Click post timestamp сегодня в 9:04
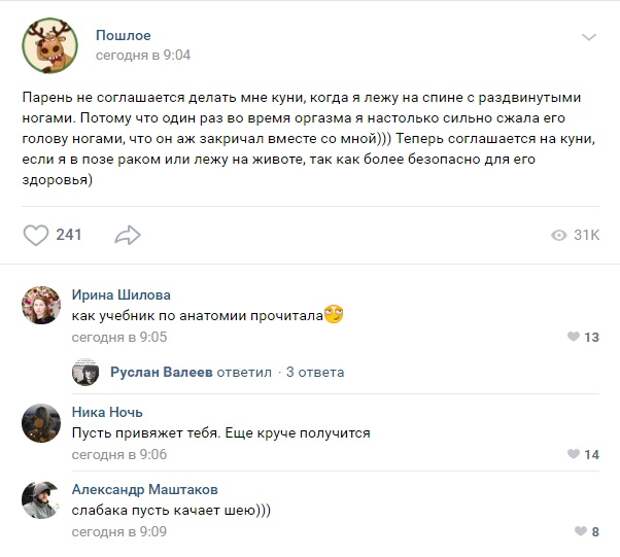Screen dimensions: 620x557 pos(143,55)
